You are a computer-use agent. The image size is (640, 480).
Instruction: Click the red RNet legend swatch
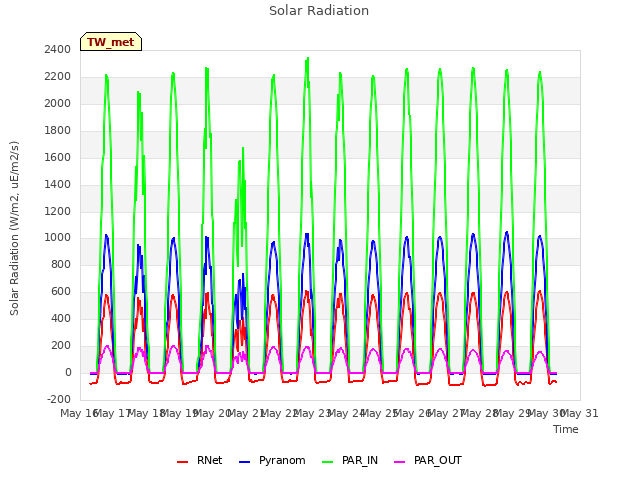pos(182,462)
